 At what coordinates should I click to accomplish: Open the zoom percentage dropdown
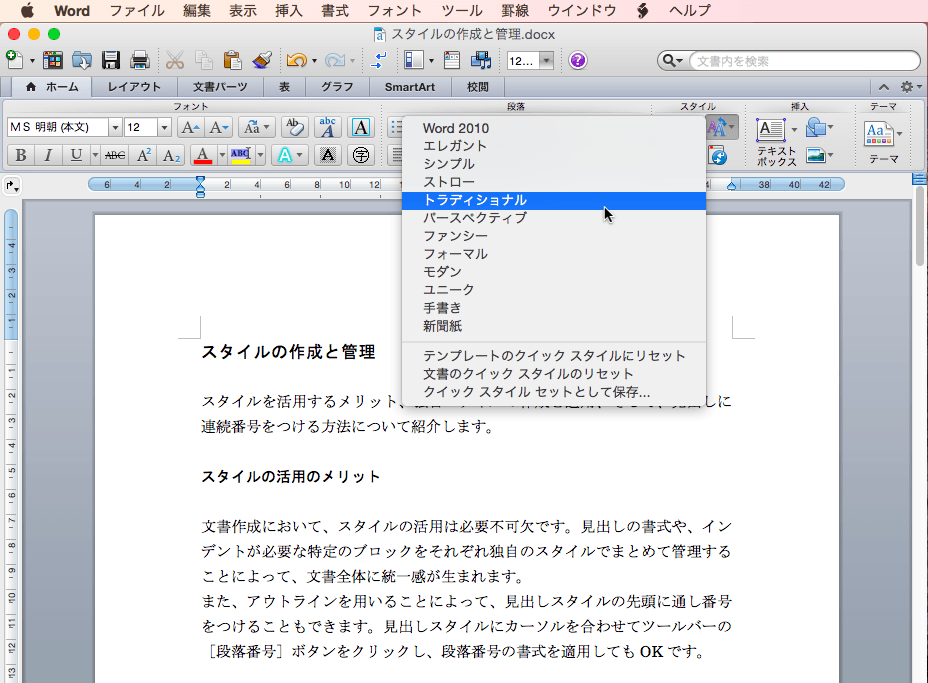(546, 60)
